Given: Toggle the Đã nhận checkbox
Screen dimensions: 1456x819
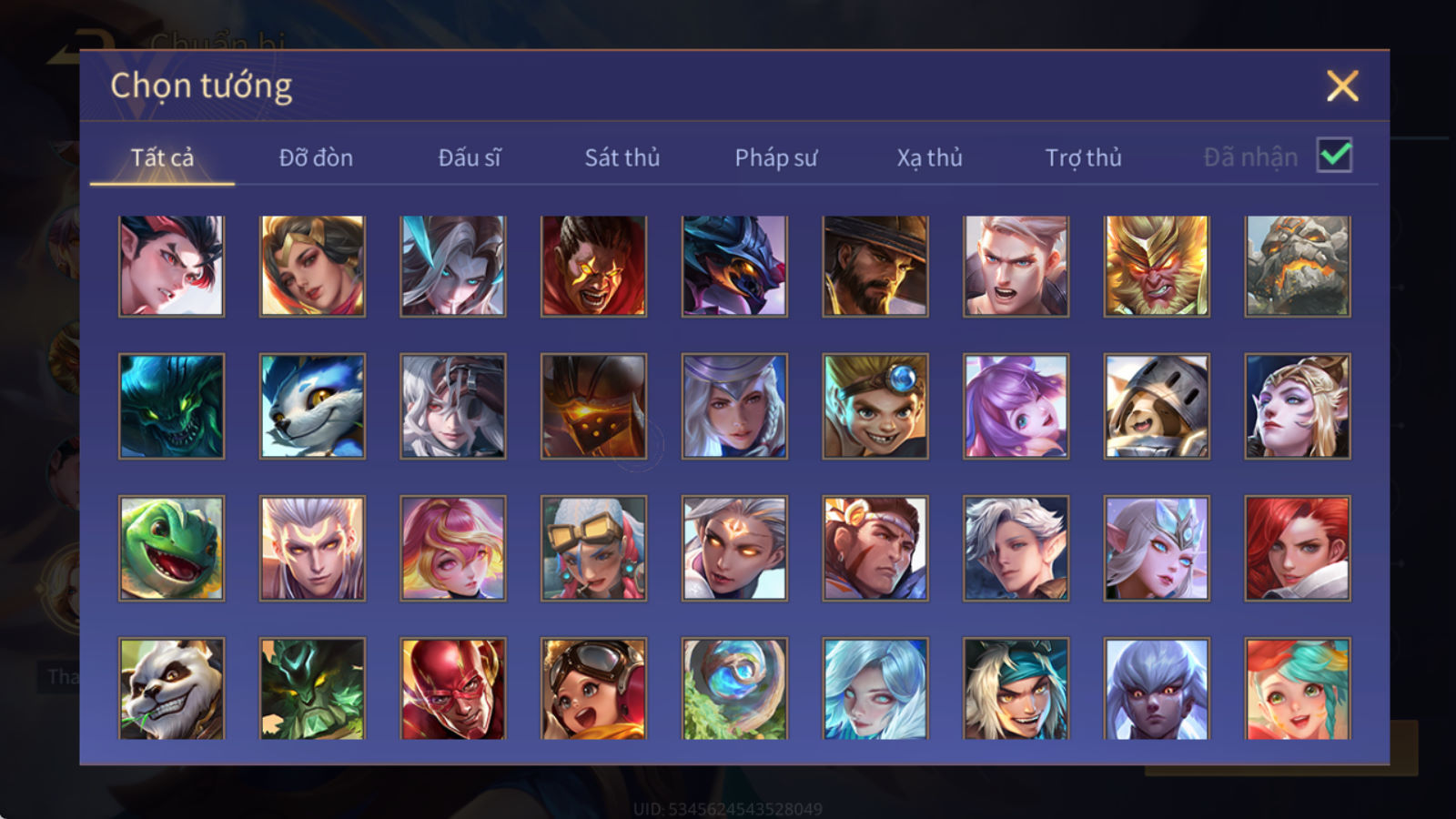Looking at the screenshot, I should 1334,156.
